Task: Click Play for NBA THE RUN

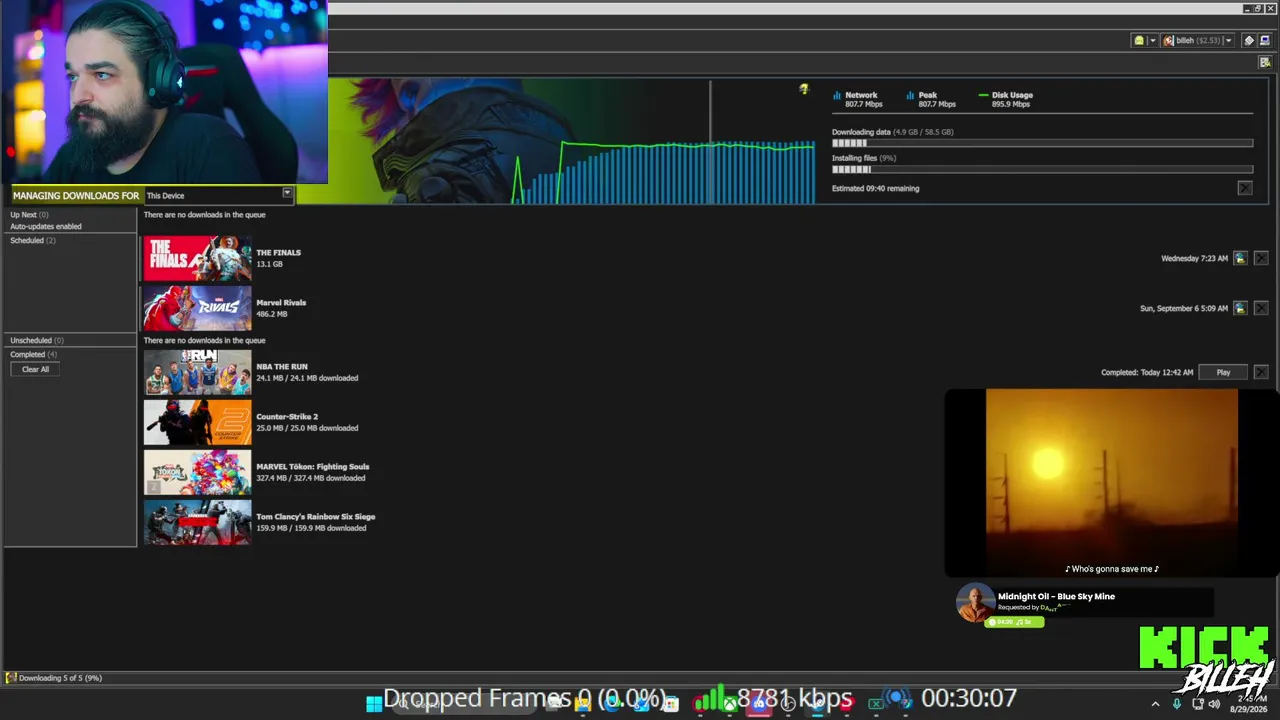Action: (x=1223, y=372)
